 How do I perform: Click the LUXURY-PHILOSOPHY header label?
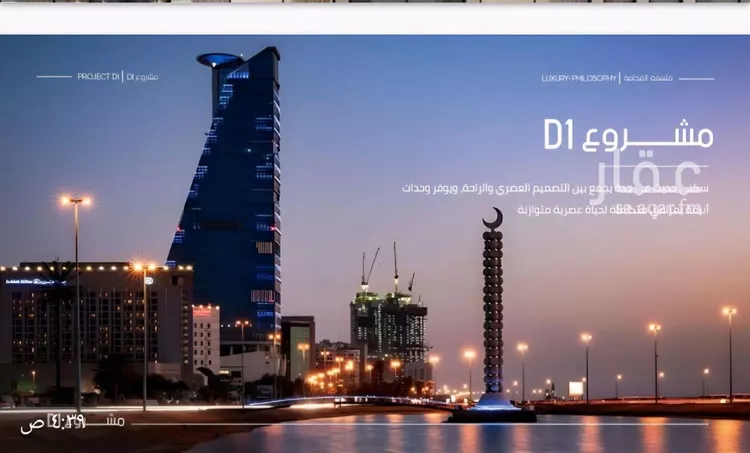tap(579, 78)
